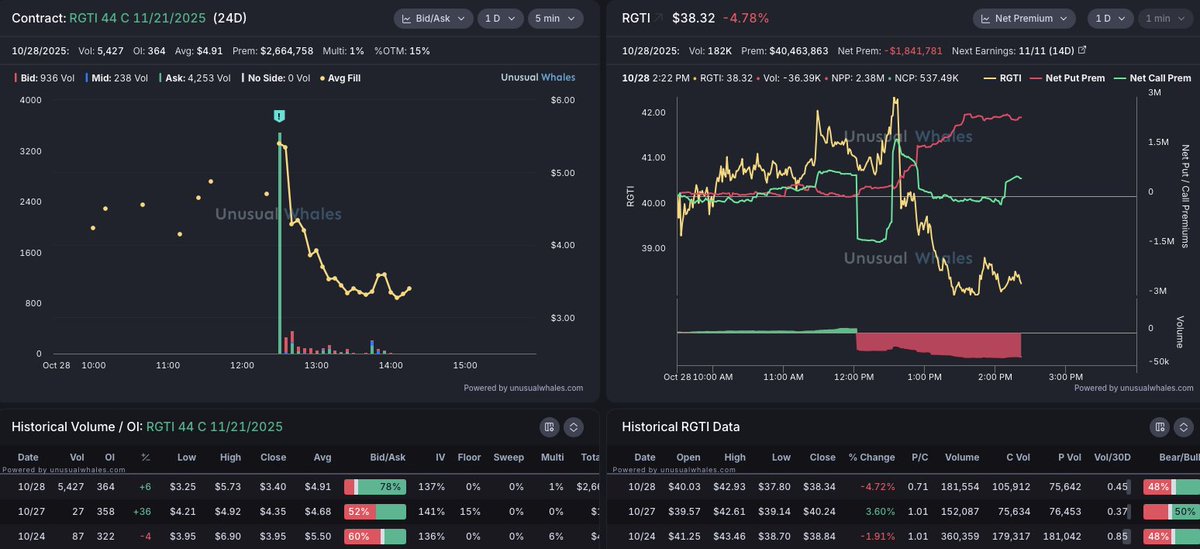
Task: Click column settings icon in Historical RGTI Data
Action: (1159, 427)
